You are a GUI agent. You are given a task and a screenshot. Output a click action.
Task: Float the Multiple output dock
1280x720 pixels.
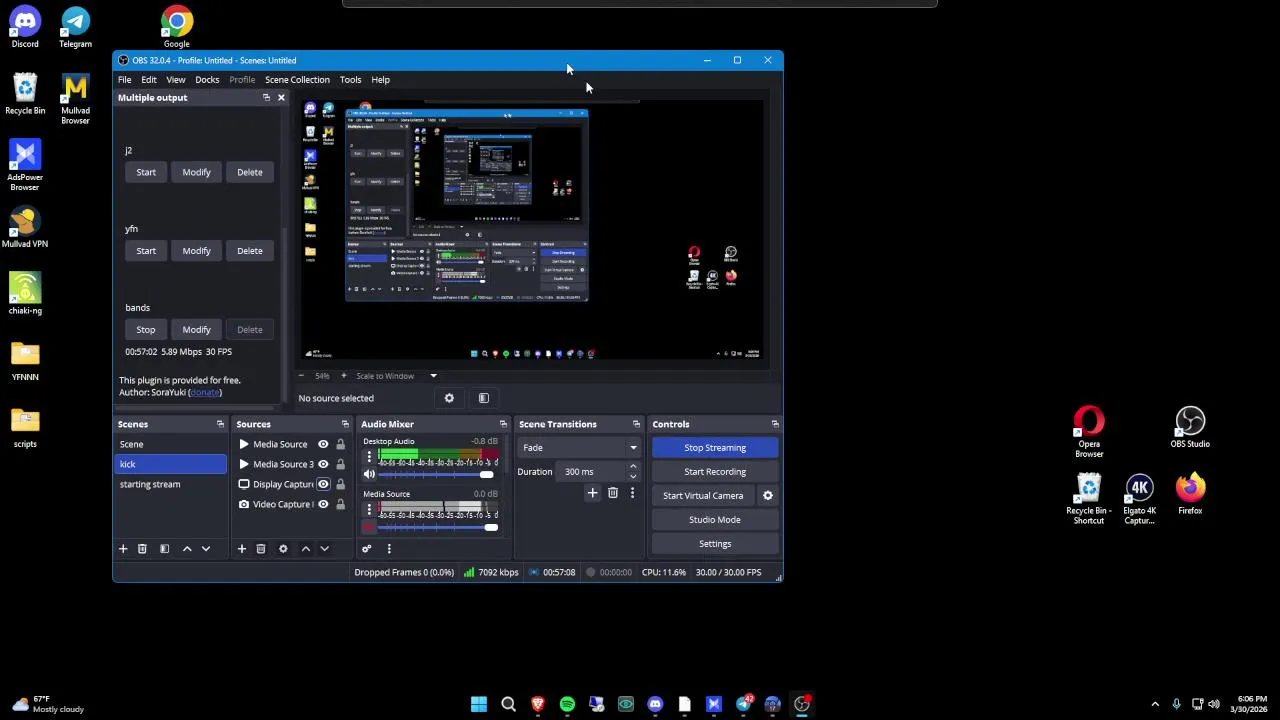[266, 97]
